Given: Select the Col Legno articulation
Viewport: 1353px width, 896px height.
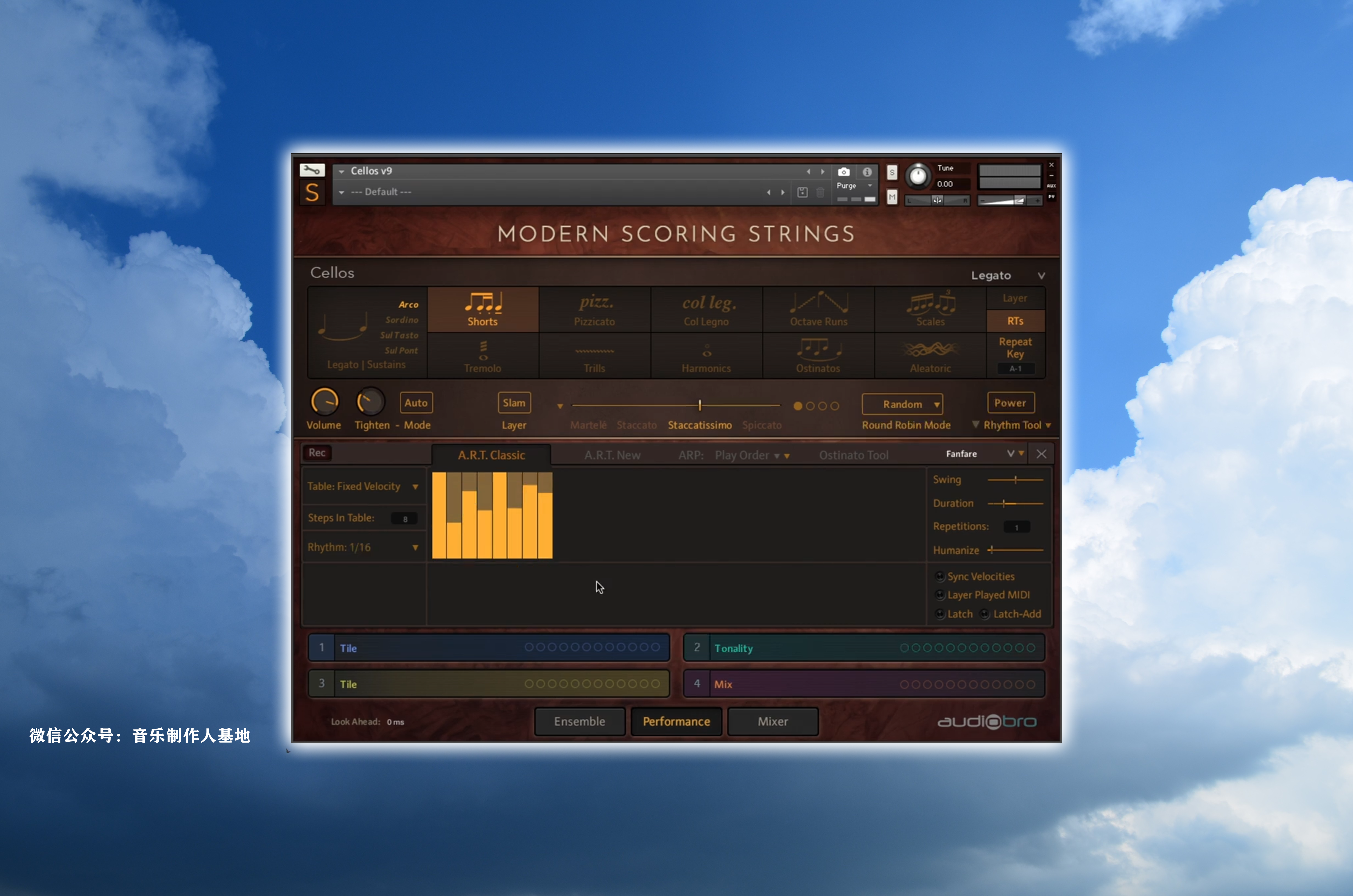Looking at the screenshot, I should [706, 310].
